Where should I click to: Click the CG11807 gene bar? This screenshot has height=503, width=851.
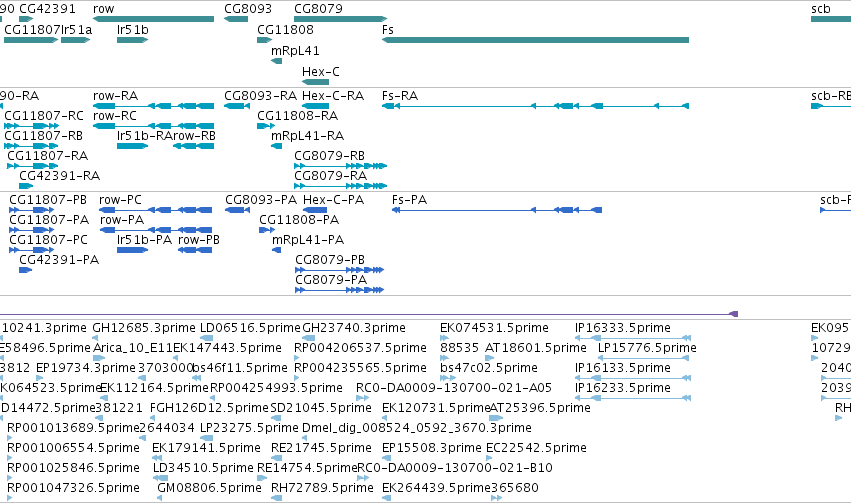[x=31, y=40]
